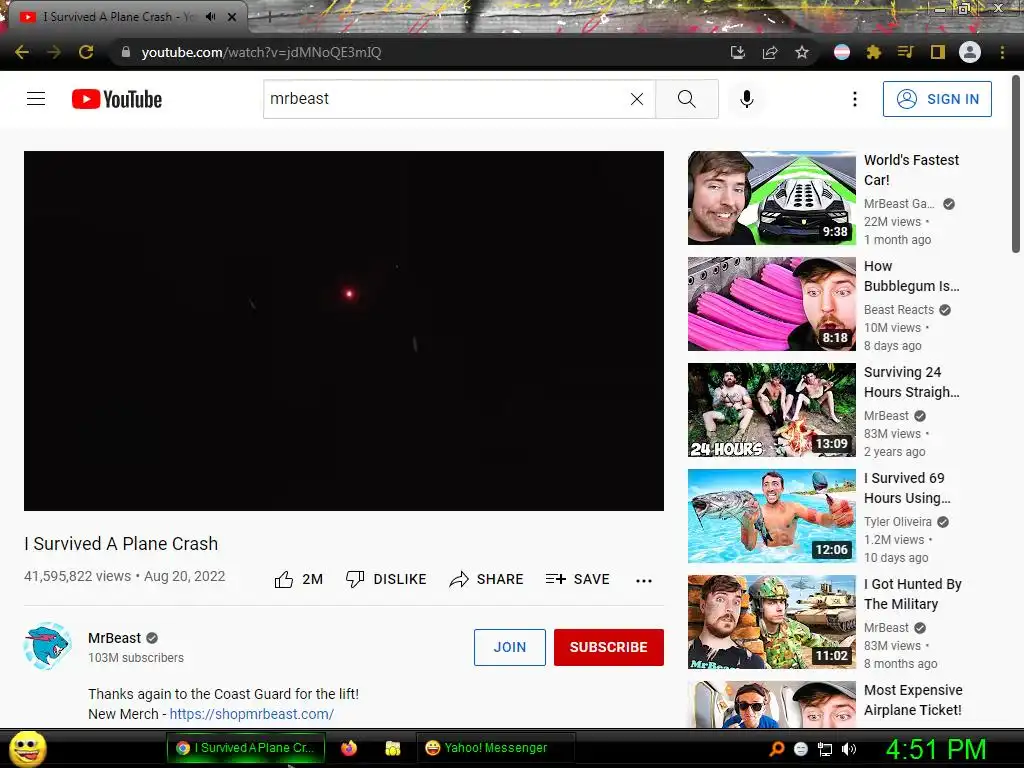Click the Tyler Oliveira channel name
The image size is (1024, 768).
pos(897,521)
